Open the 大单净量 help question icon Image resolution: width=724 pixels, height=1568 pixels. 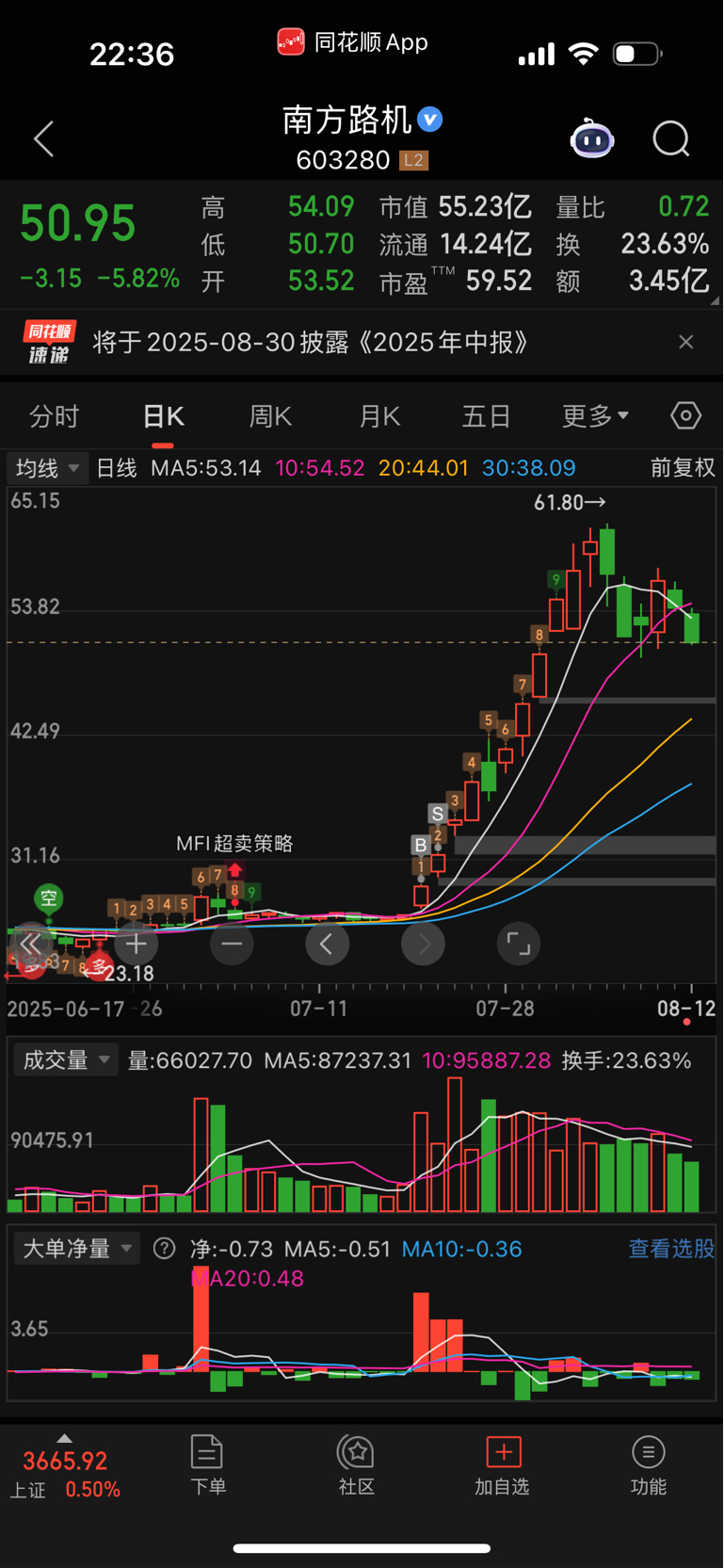coord(164,1249)
